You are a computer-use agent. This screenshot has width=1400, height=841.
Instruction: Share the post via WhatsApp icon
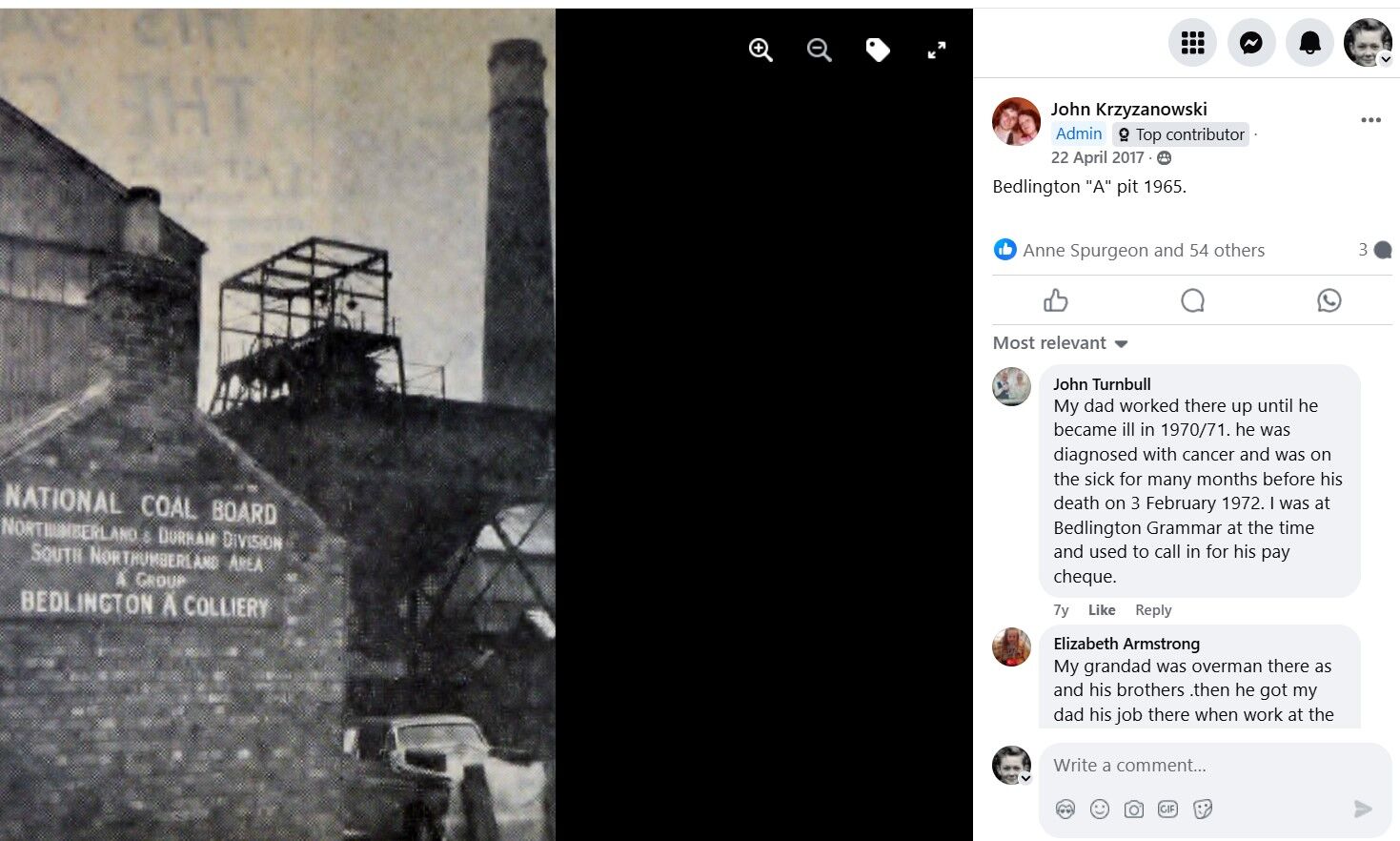[x=1329, y=300]
